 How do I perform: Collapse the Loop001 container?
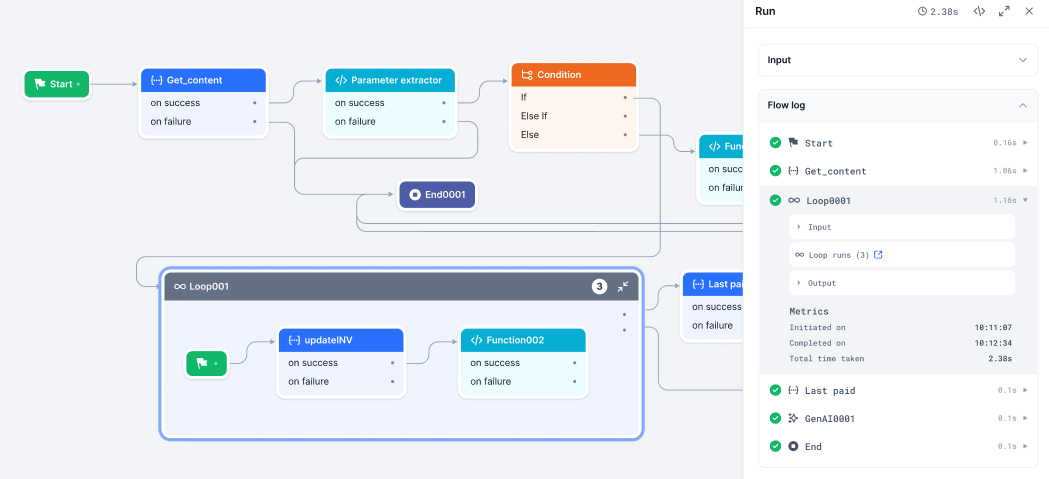[623, 286]
